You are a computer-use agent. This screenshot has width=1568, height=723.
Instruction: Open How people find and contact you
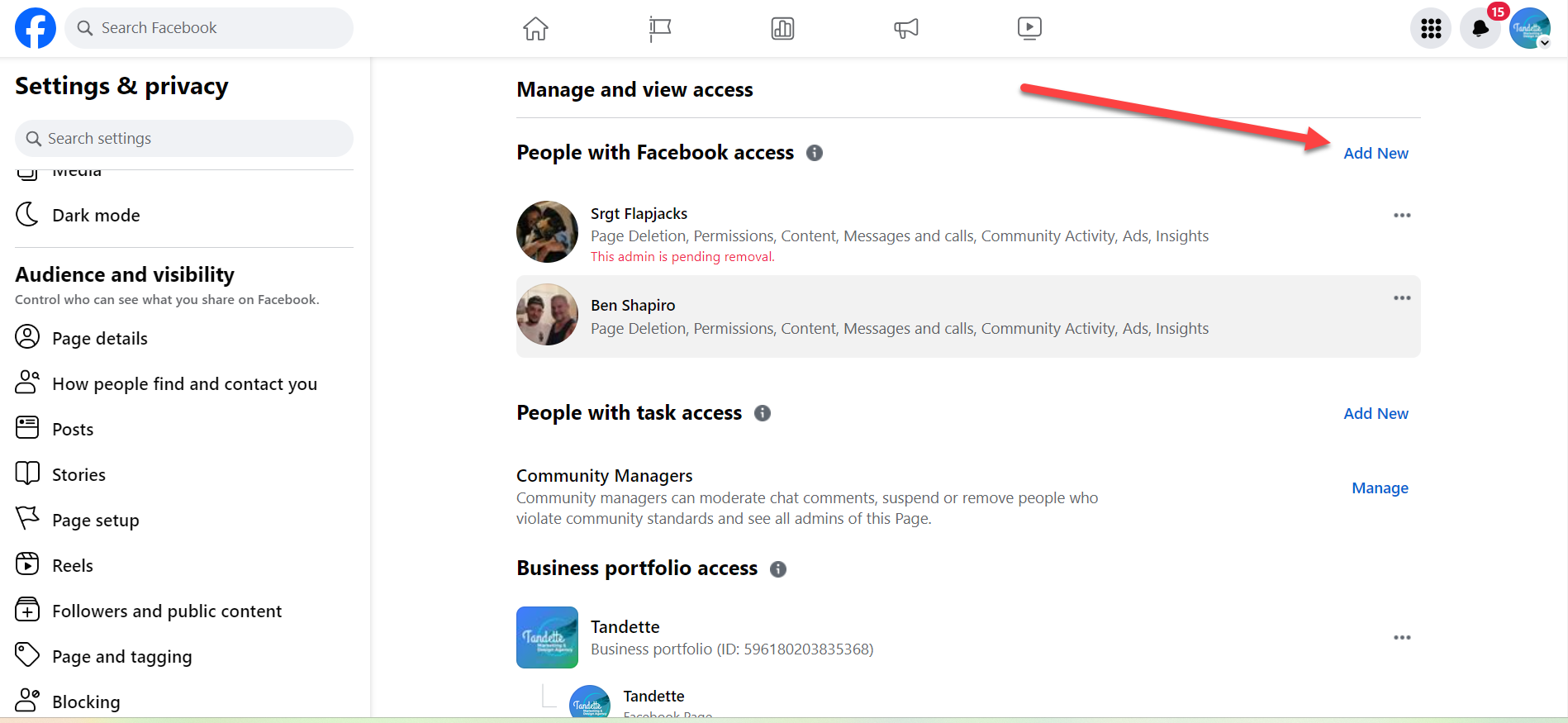(184, 383)
